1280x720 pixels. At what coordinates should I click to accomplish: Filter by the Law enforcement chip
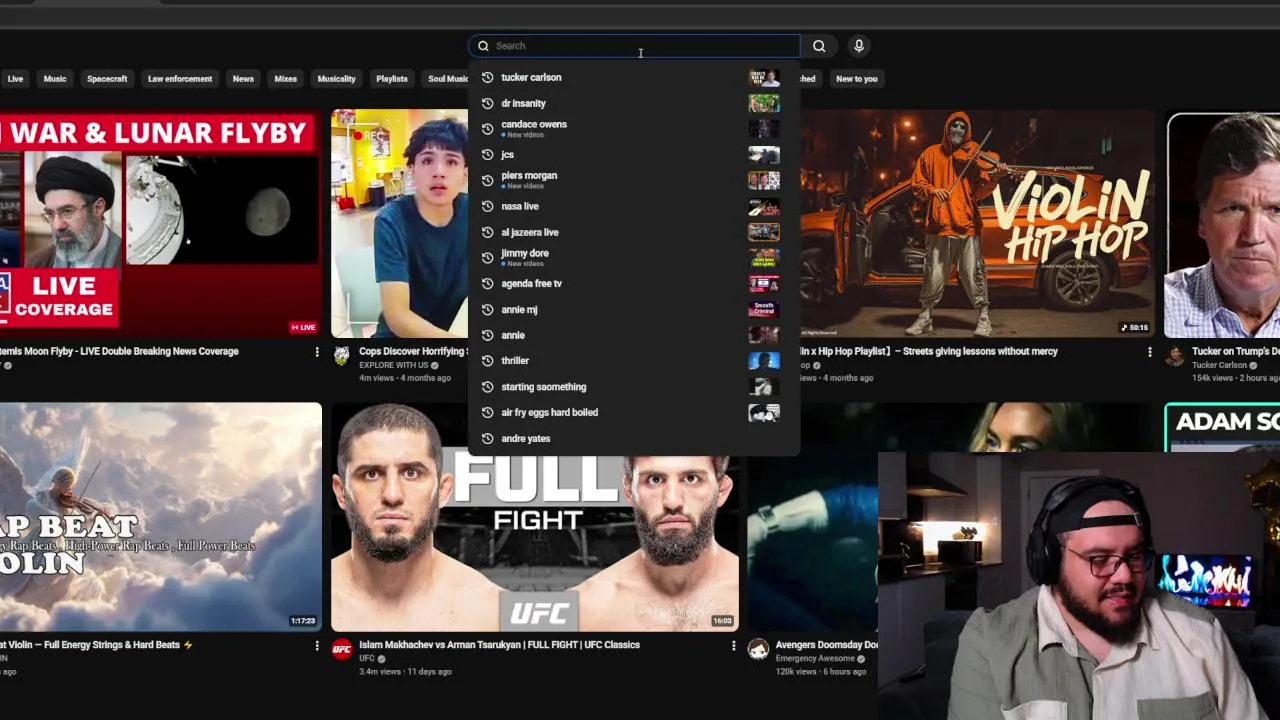pyautogui.click(x=180, y=79)
